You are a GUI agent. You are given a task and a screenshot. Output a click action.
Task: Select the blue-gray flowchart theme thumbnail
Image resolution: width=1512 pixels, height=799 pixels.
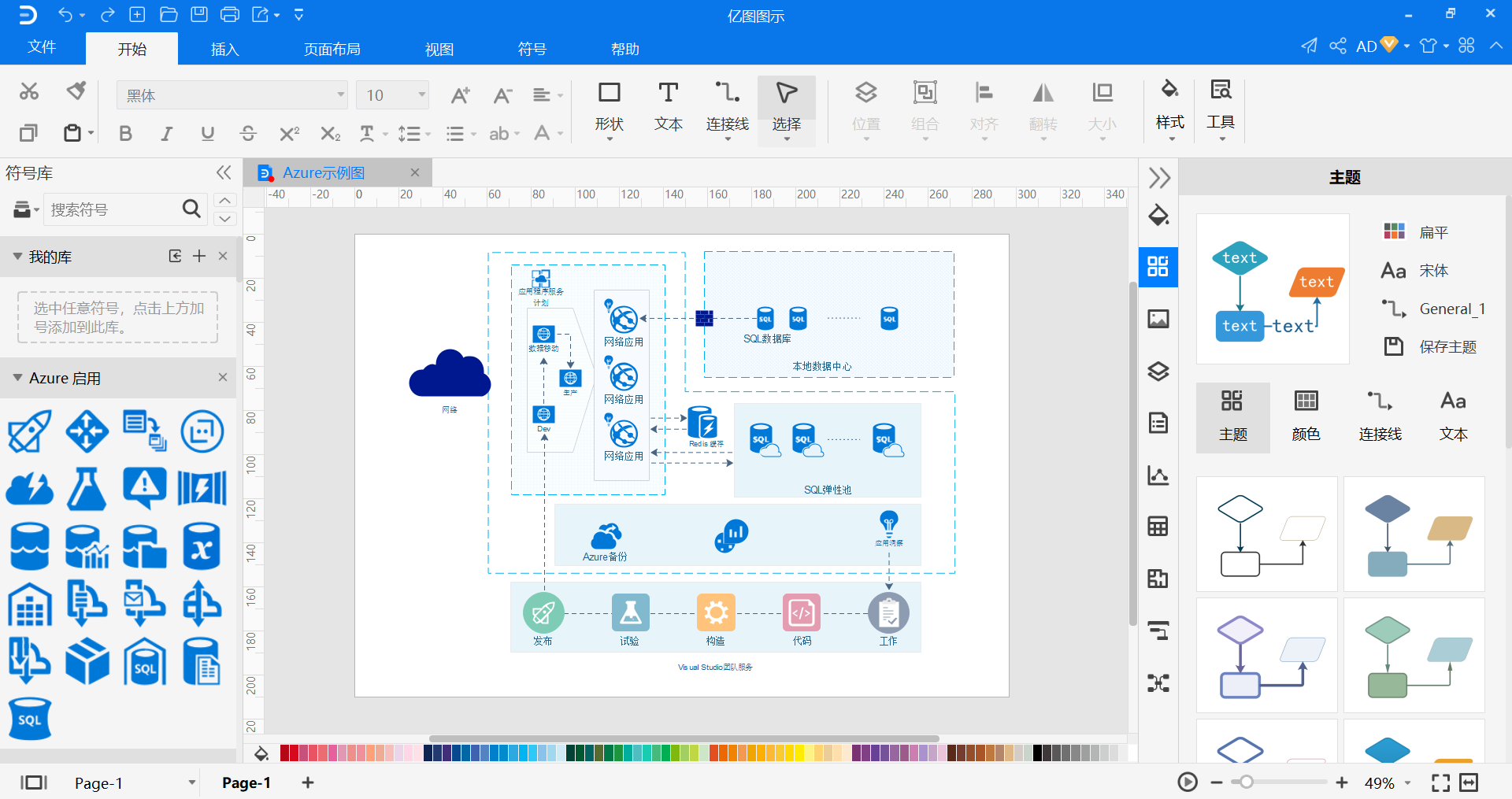click(x=1414, y=535)
